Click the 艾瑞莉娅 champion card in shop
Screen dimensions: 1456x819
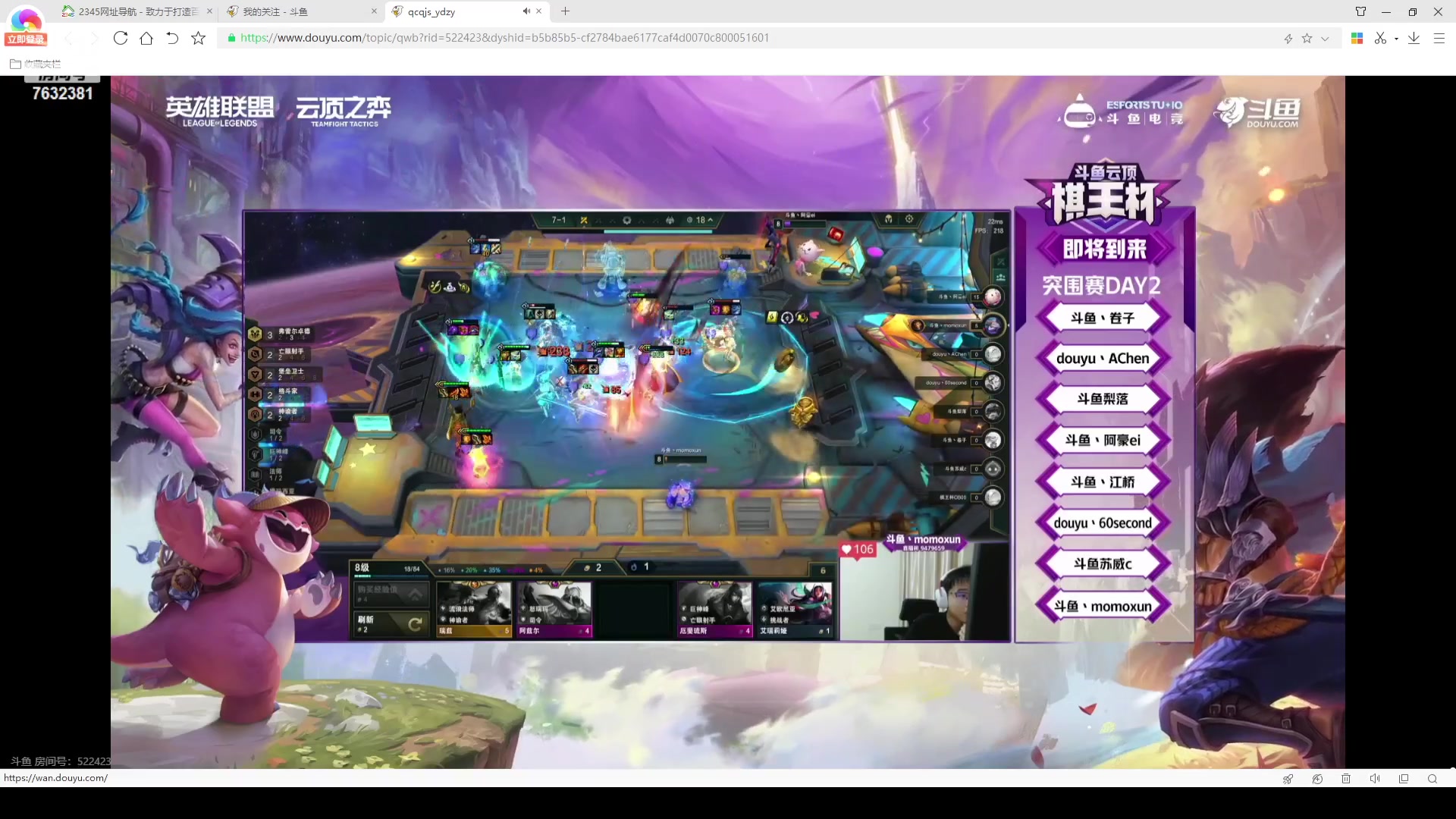click(795, 609)
